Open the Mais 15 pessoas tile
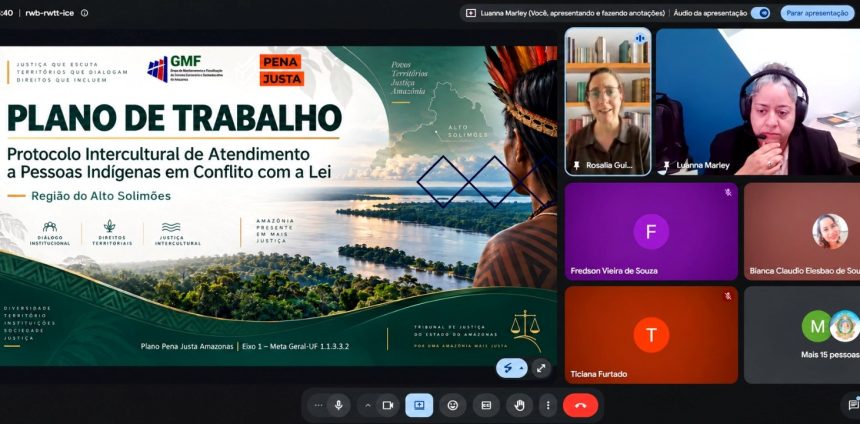860x424 pixels. click(x=802, y=335)
